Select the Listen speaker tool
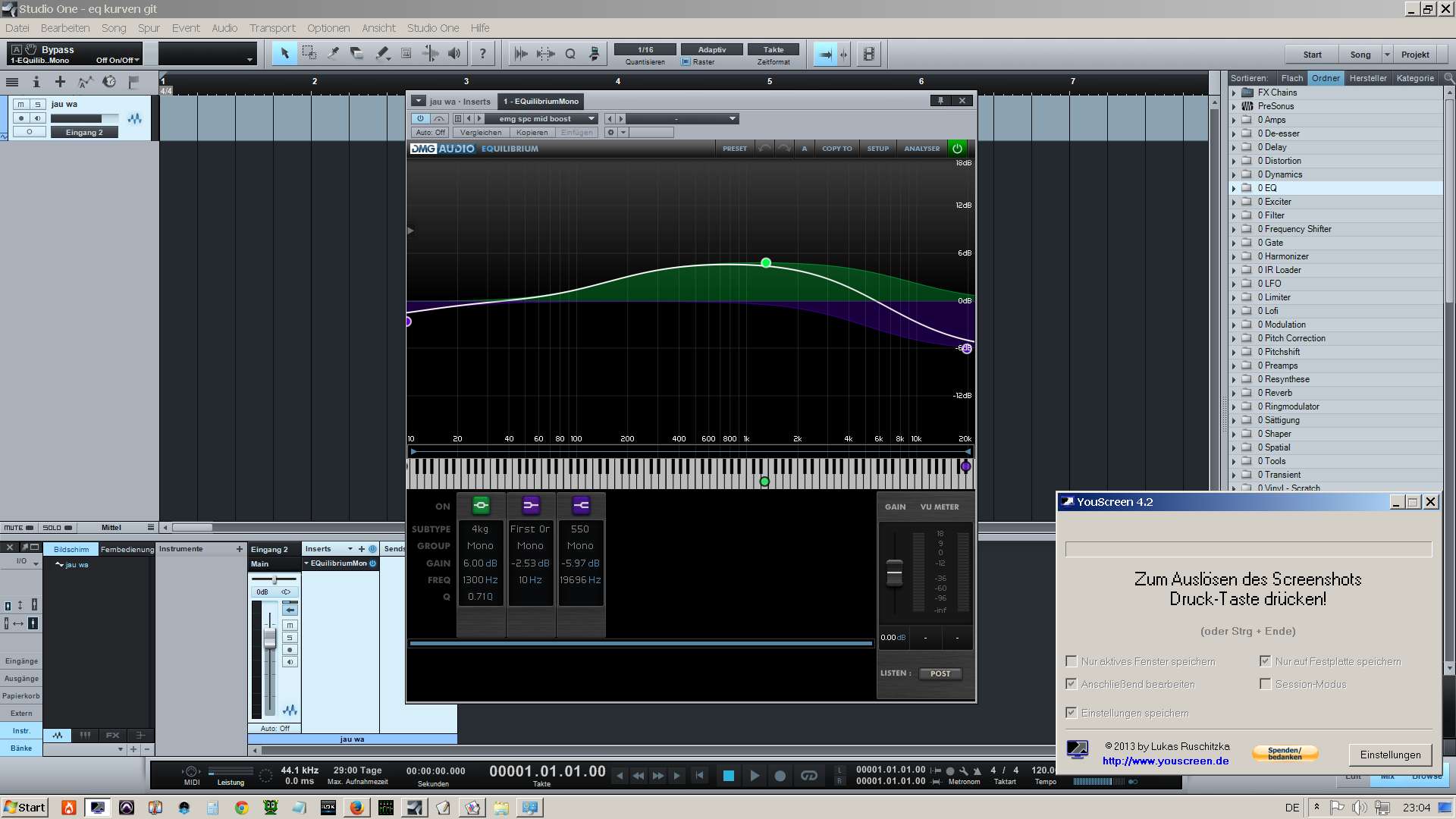The width and height of the screenshot is (1456, 819). coord(454,54)
